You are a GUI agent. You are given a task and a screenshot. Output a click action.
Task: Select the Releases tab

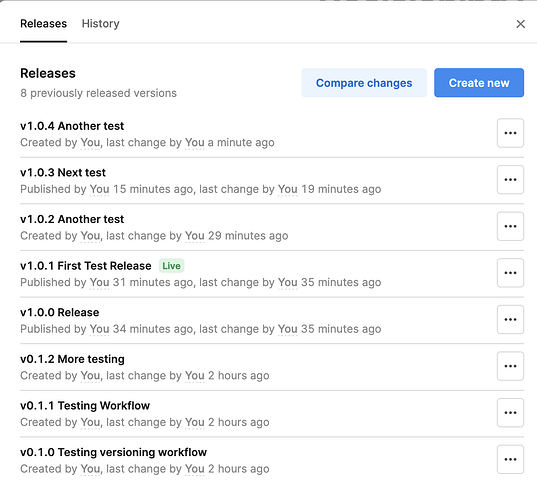(x=43, y=24)
